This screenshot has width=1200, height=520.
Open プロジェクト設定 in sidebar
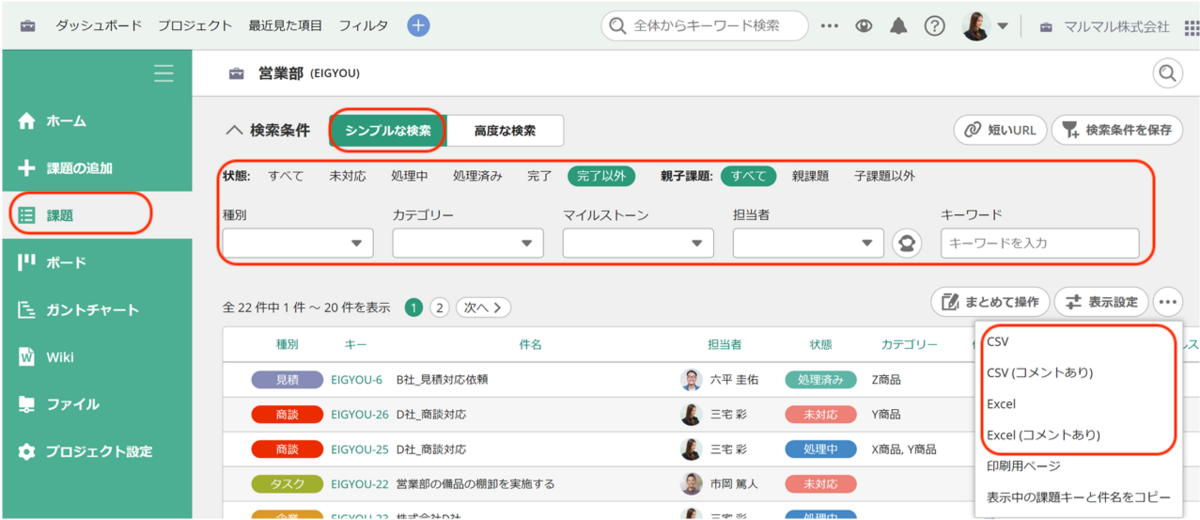coord(85,452)
